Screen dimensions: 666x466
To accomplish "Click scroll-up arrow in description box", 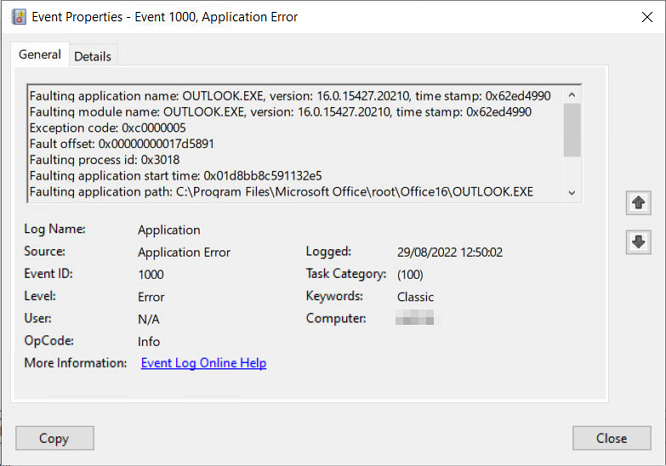I will coord(572,95).
